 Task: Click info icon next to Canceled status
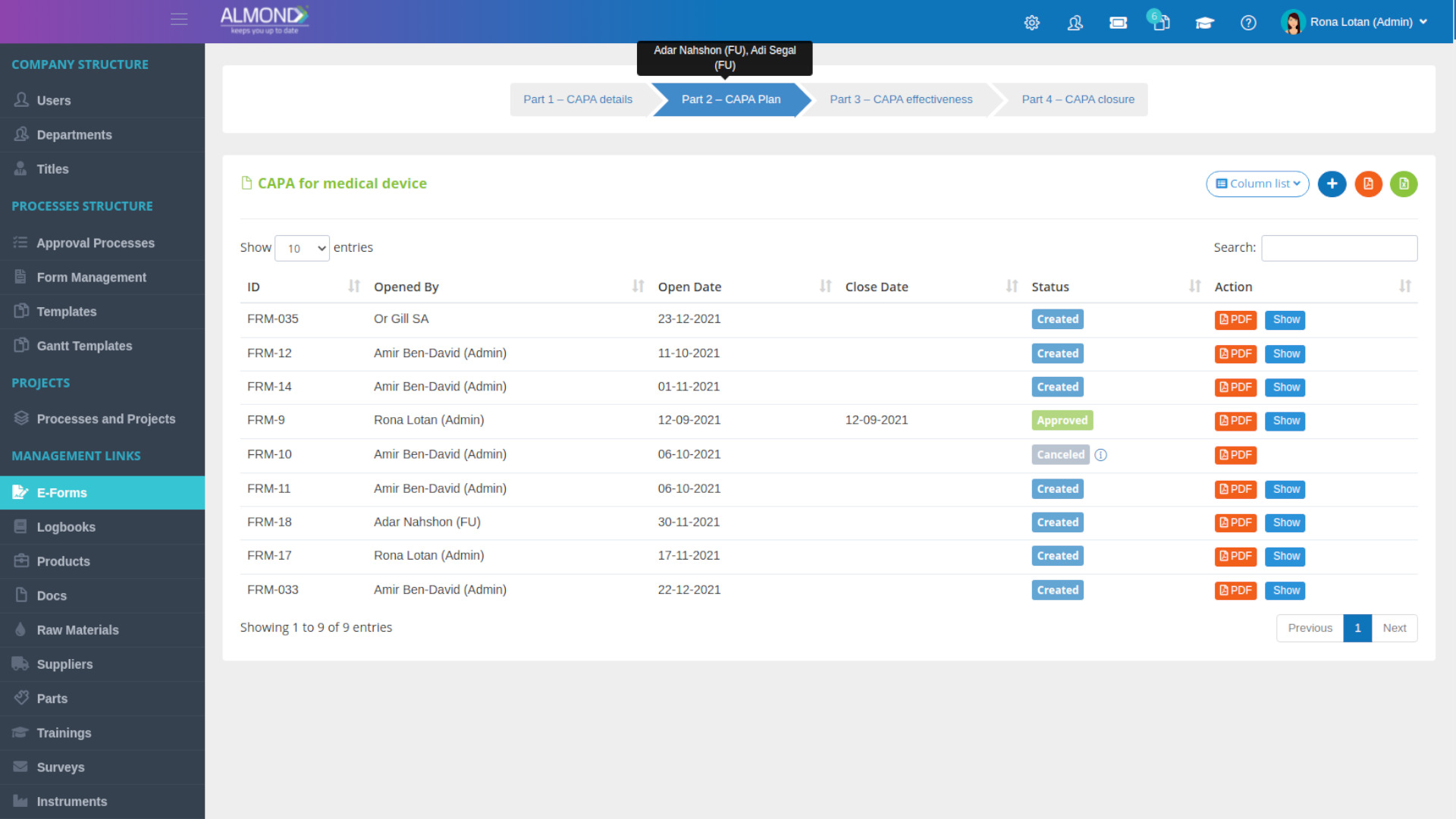(x=1101, y=455)
